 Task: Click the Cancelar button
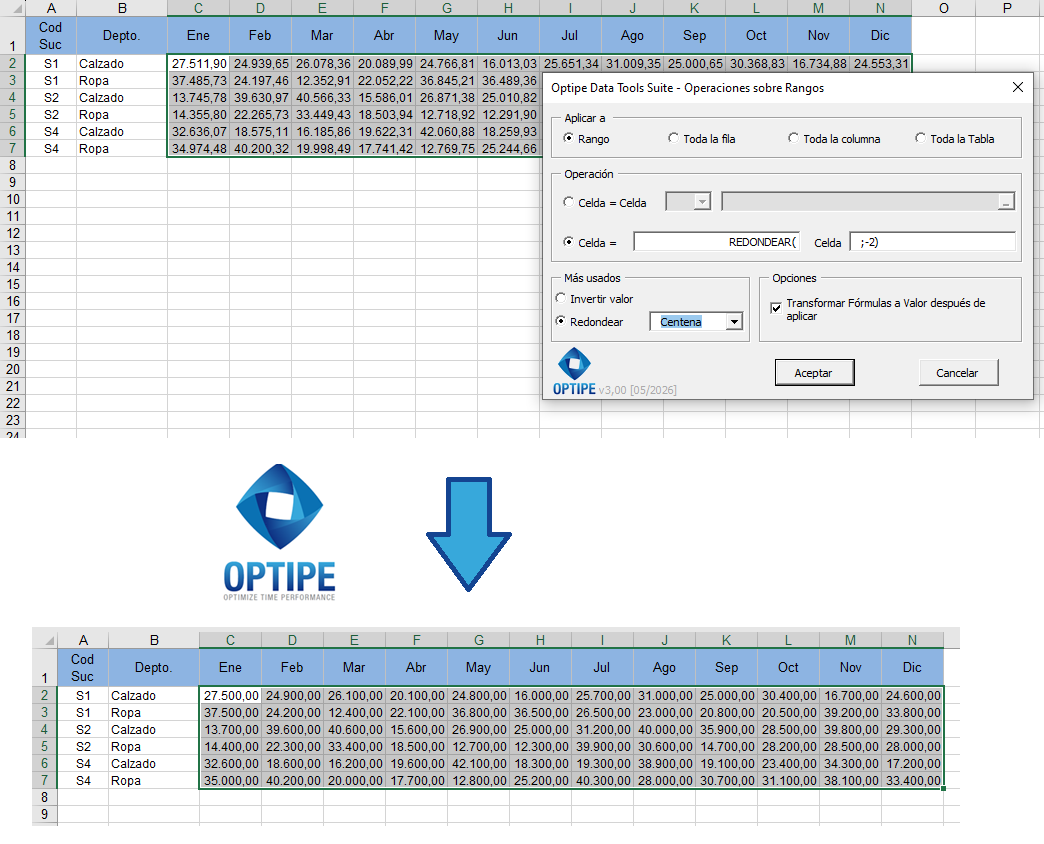point(958,373)
